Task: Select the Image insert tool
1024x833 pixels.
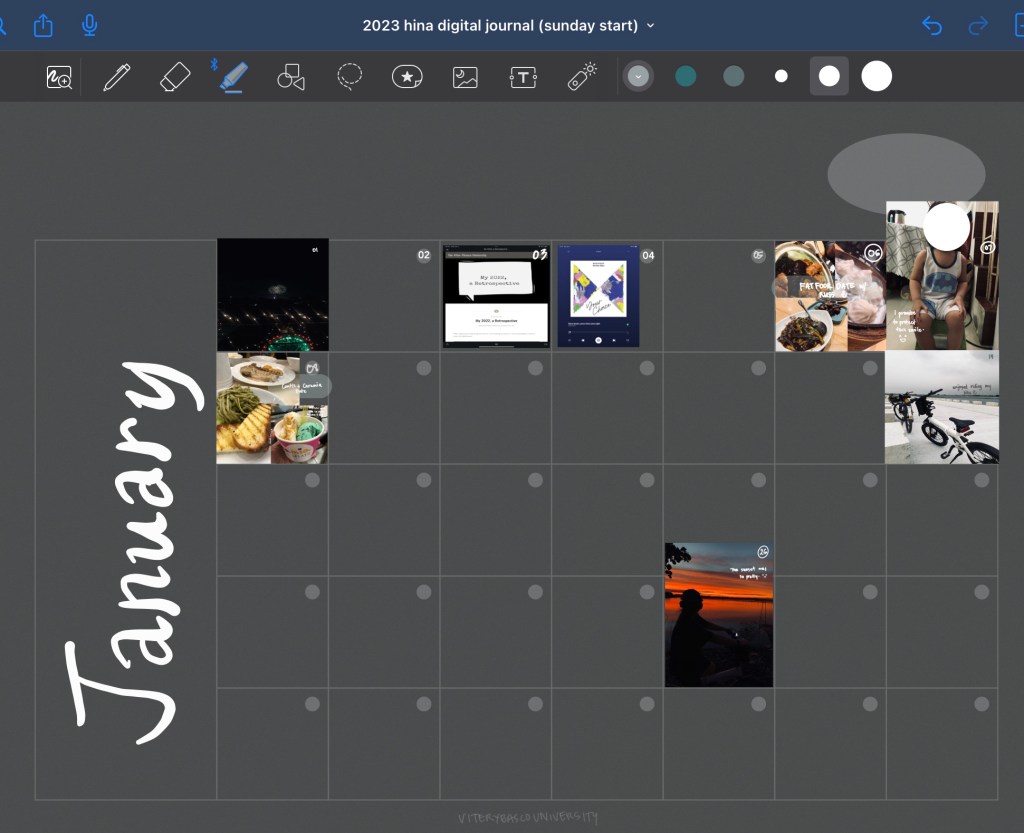Action: click(x=465, y=77)
